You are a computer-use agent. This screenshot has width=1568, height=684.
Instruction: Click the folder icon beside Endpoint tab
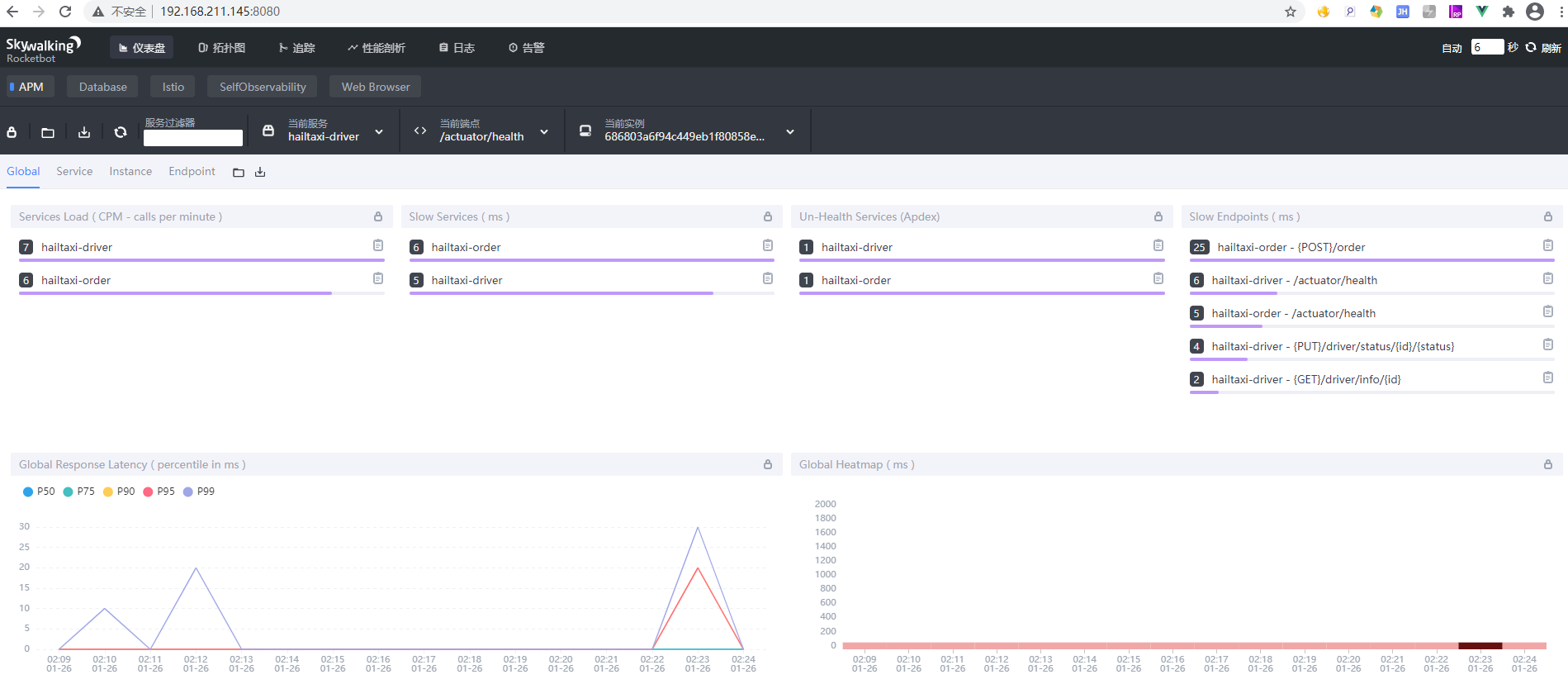click(x=239, y=173)
